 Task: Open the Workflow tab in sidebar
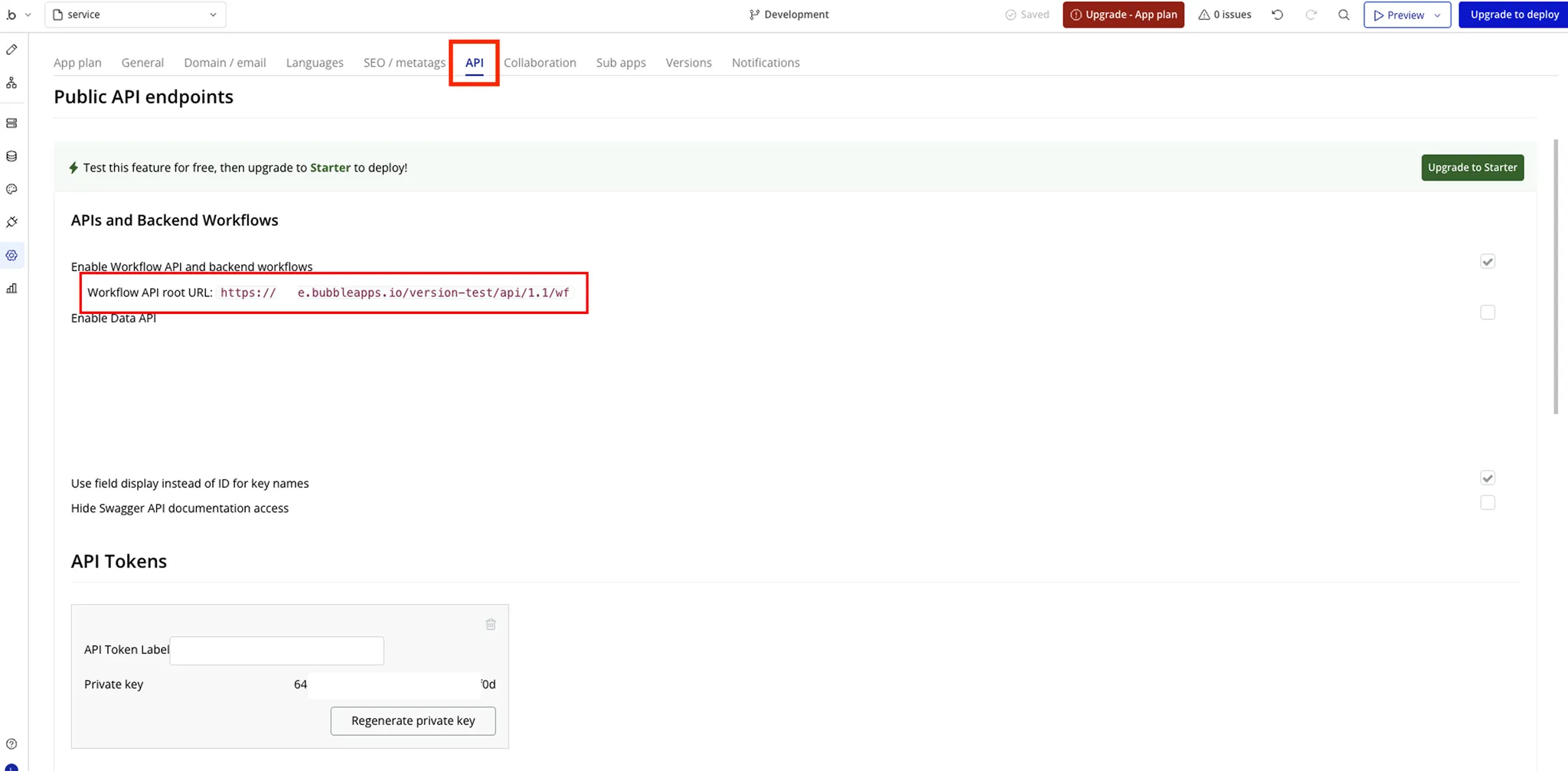[11, 83]
